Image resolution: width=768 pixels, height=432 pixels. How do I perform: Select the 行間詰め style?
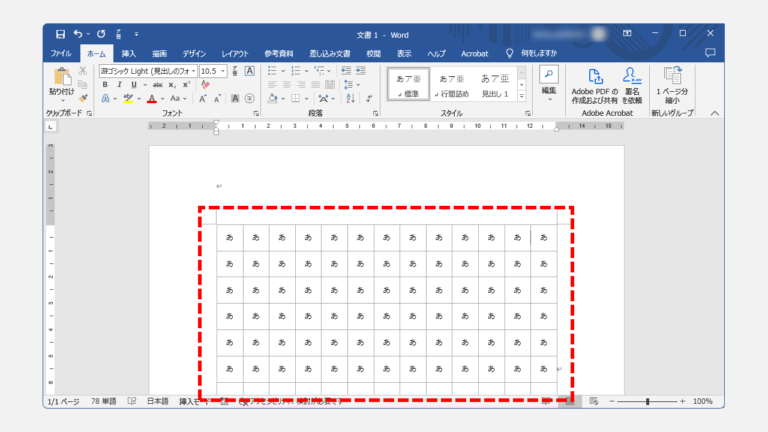pos(452,84)
